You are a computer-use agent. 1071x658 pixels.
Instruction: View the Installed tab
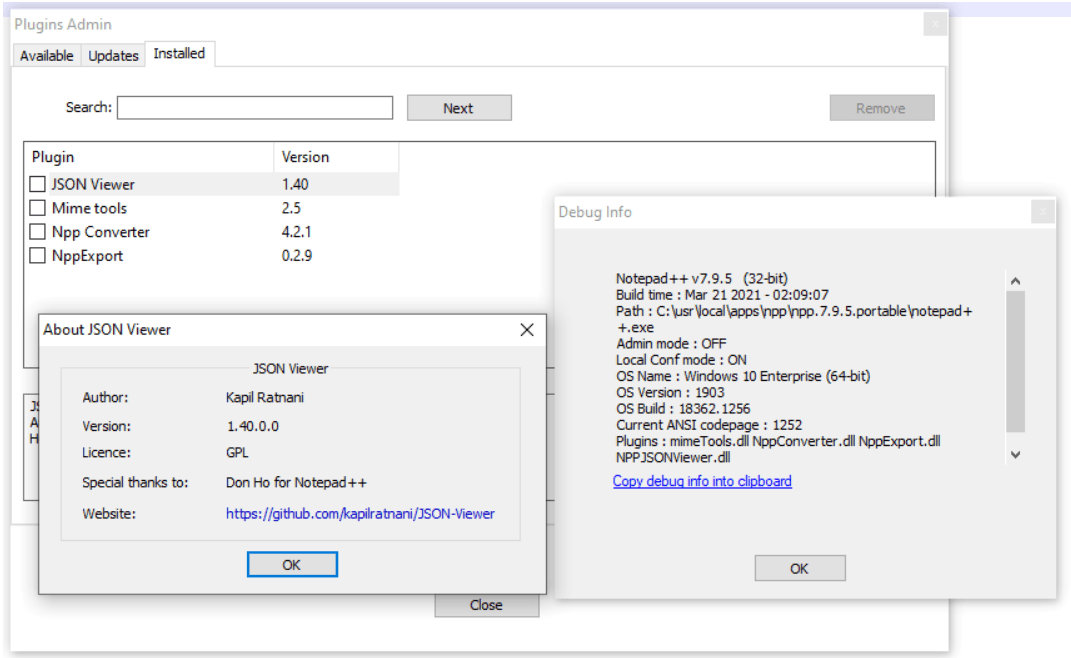point(180,54)
